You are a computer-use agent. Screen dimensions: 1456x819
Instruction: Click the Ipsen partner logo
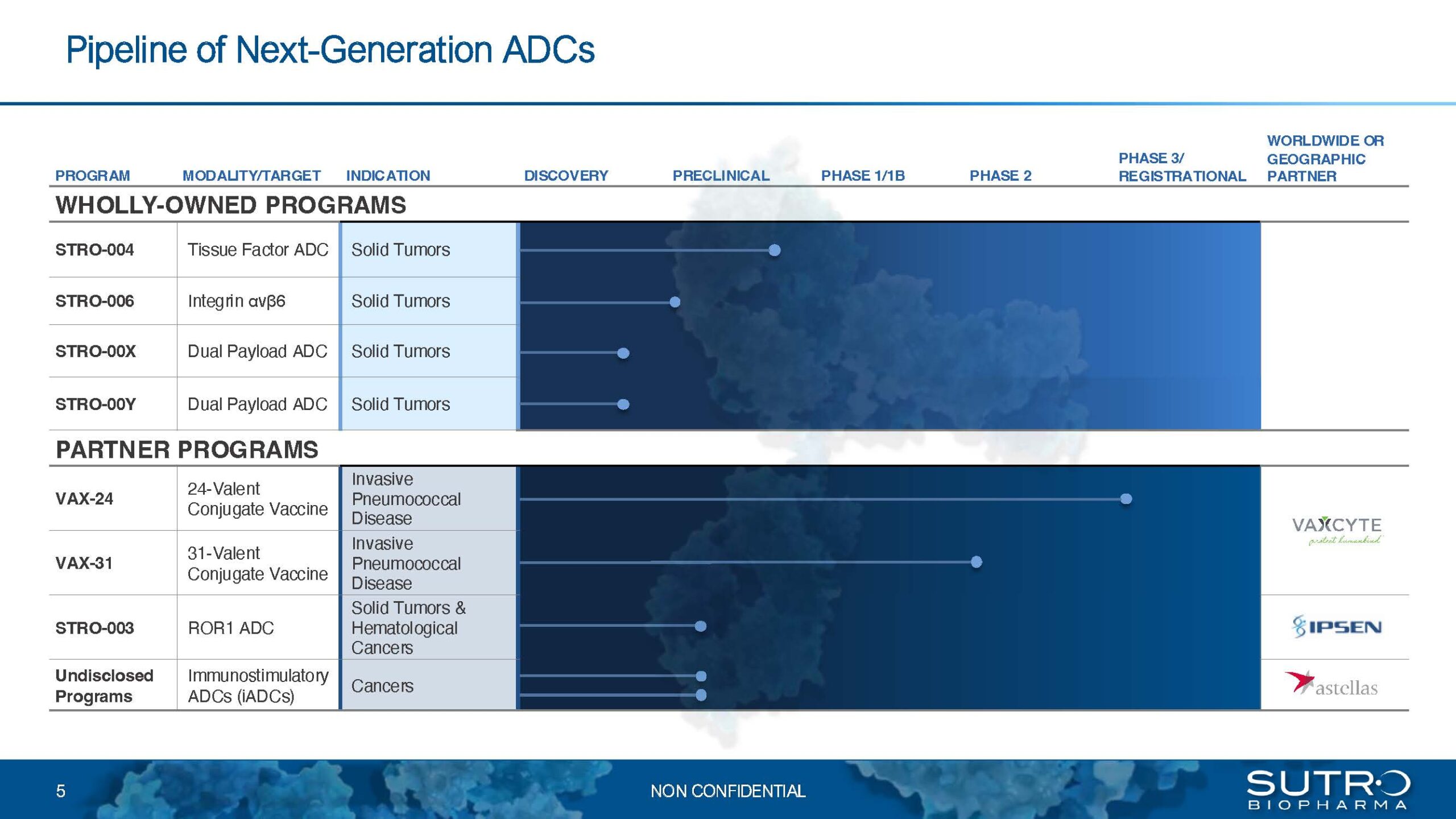[x=1337, y=627]
